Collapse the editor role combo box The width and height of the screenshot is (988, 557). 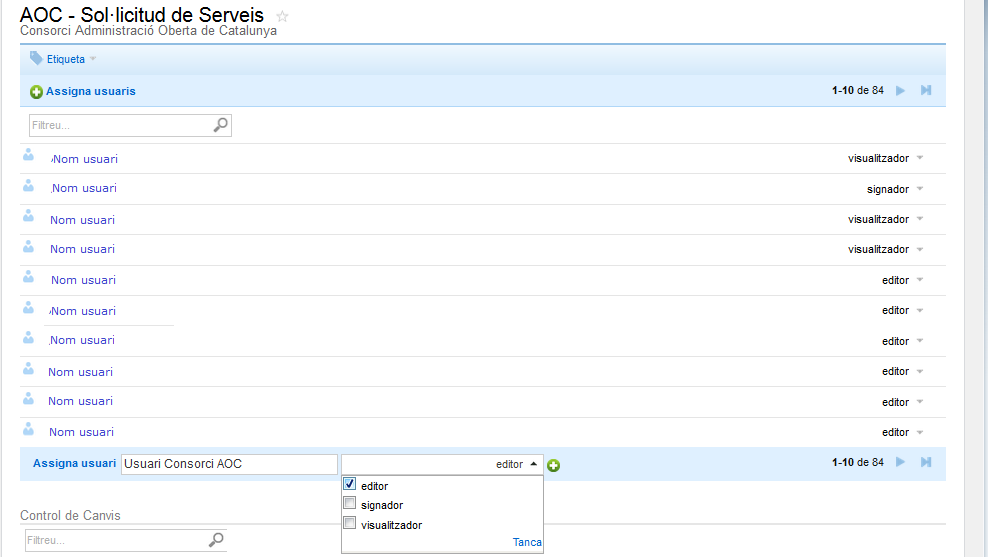pos(533,464)
